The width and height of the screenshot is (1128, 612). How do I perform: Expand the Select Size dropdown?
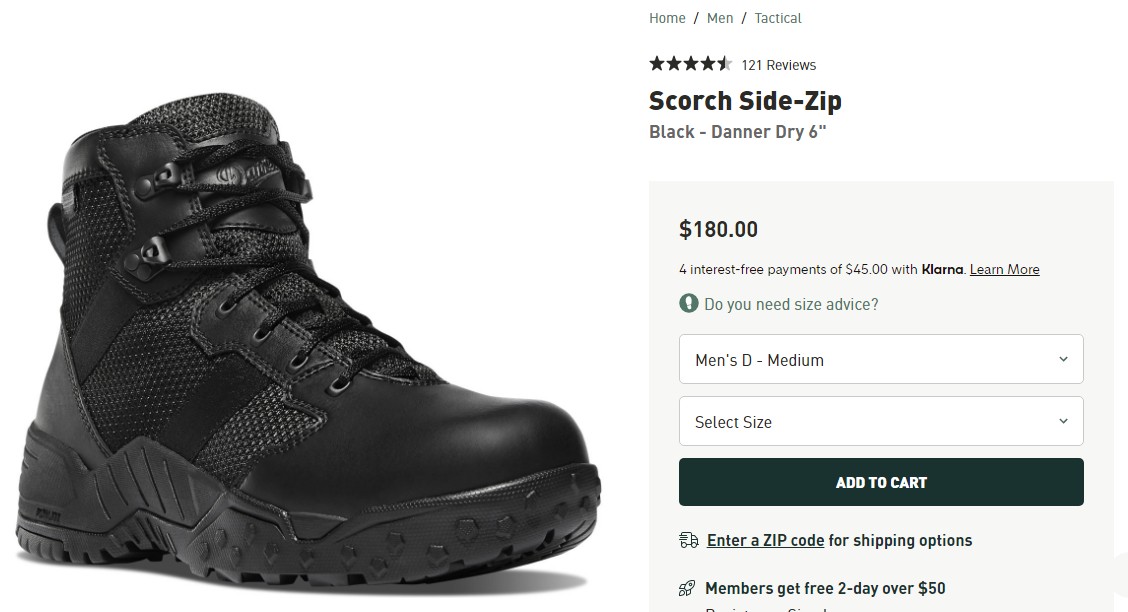[x=880, y=421]
